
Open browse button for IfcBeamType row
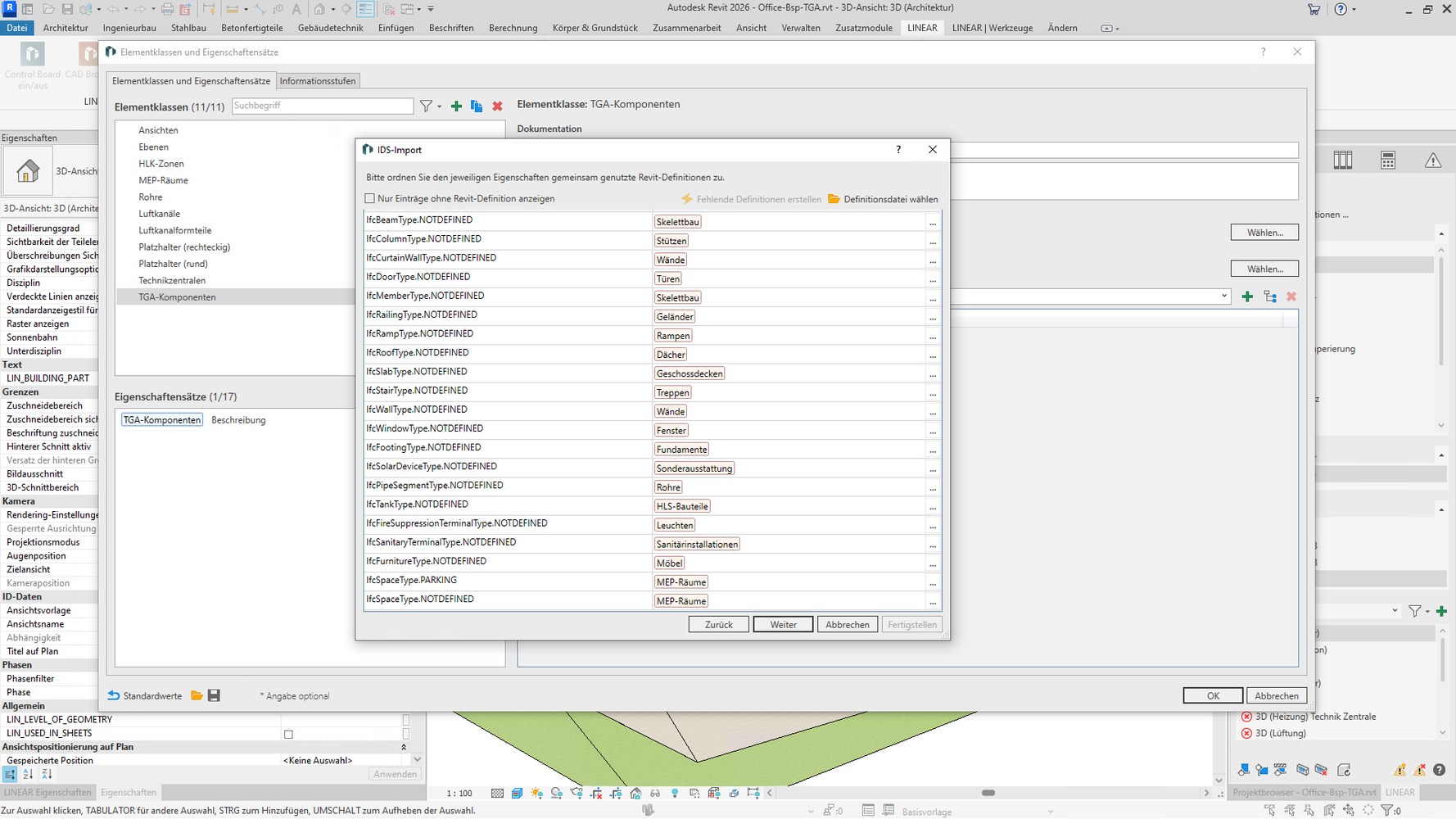click(933, 222)
